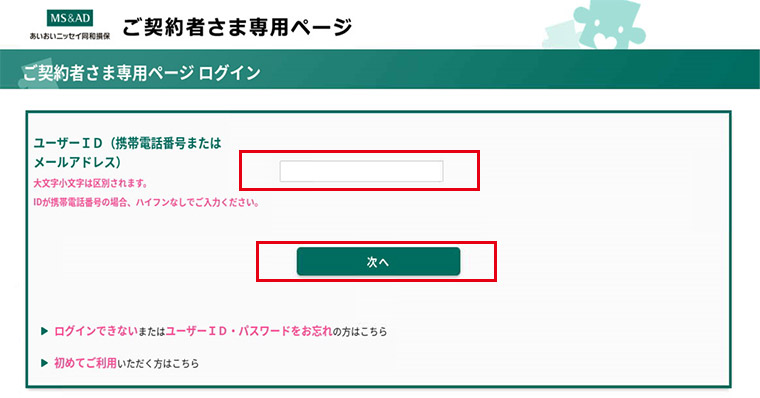Viewport: 760px width, 398px height.
Task: Click the 大文字小文字は区別されます note
Action: 90,183
